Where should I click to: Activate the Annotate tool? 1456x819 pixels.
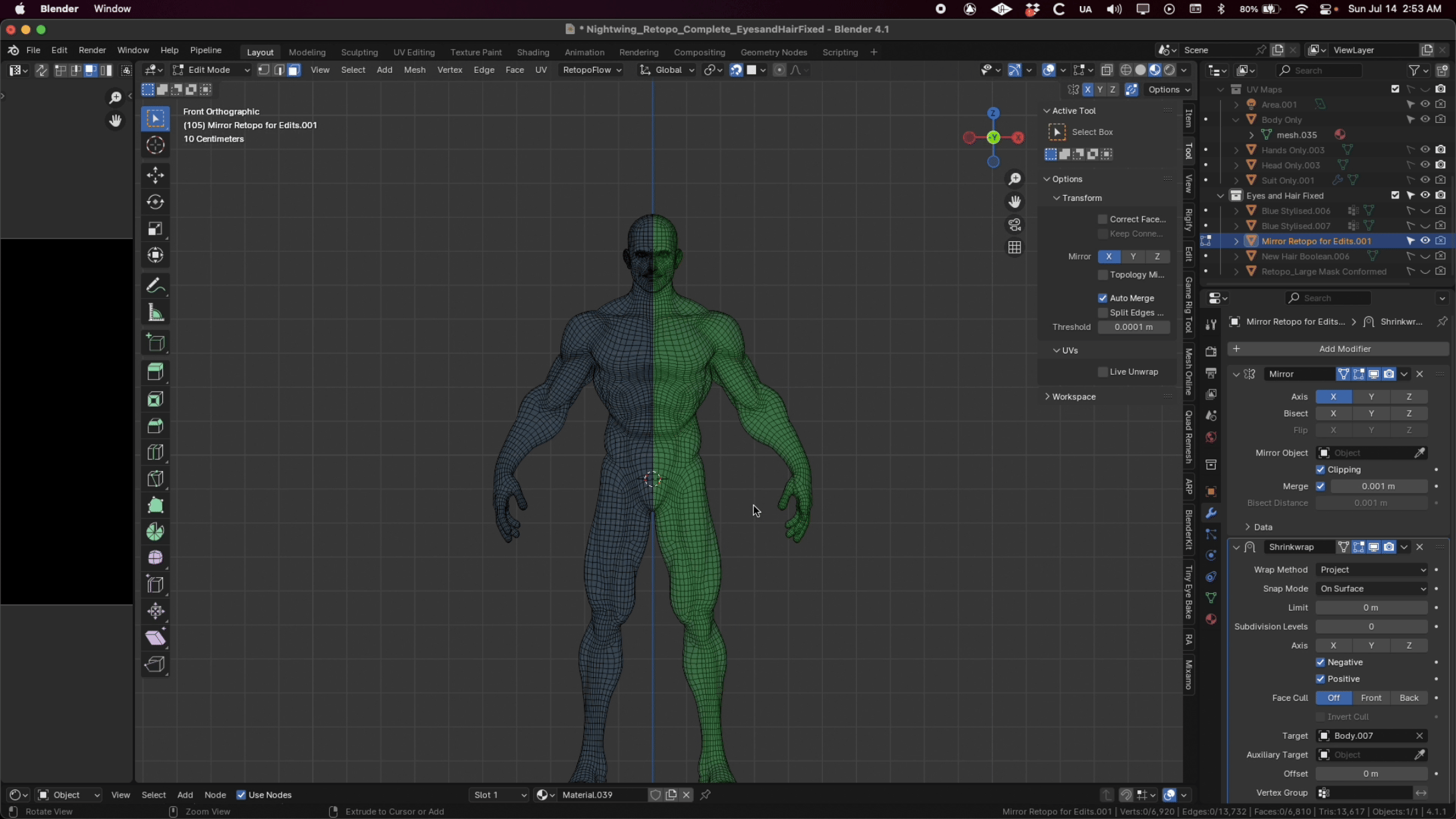pos(156,286)
